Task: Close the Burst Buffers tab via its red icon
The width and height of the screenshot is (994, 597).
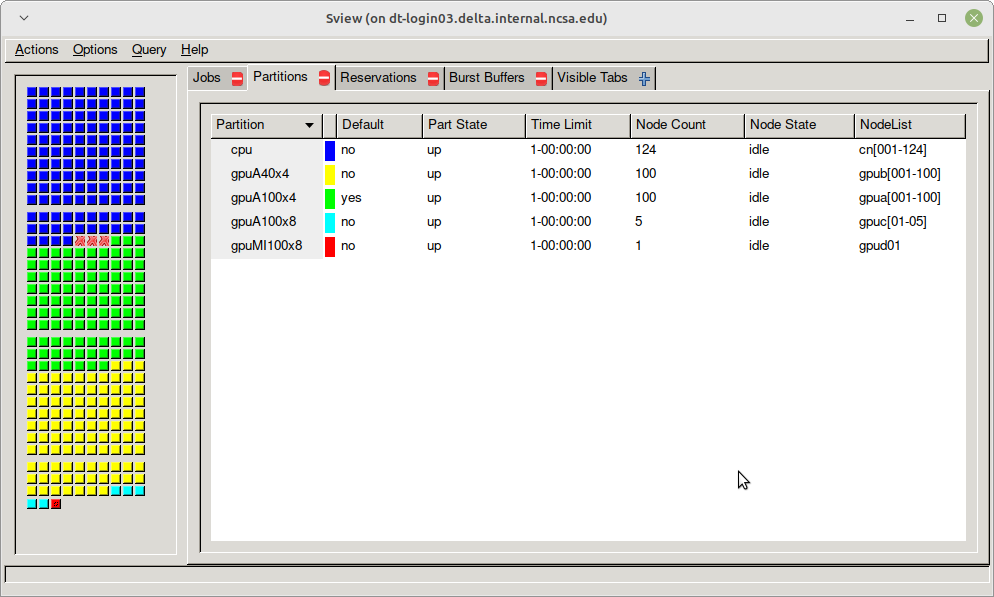Action: point(541,77)
